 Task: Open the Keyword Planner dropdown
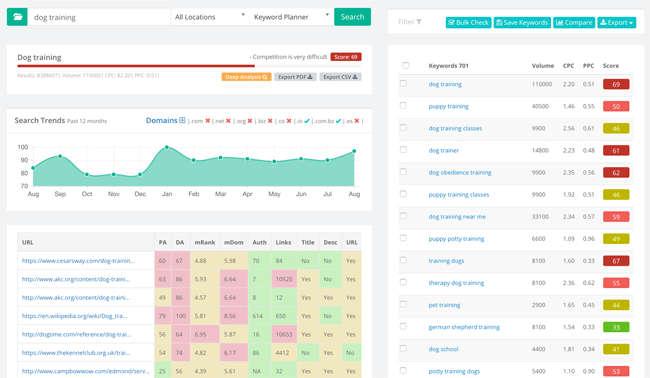click(291, 17)
